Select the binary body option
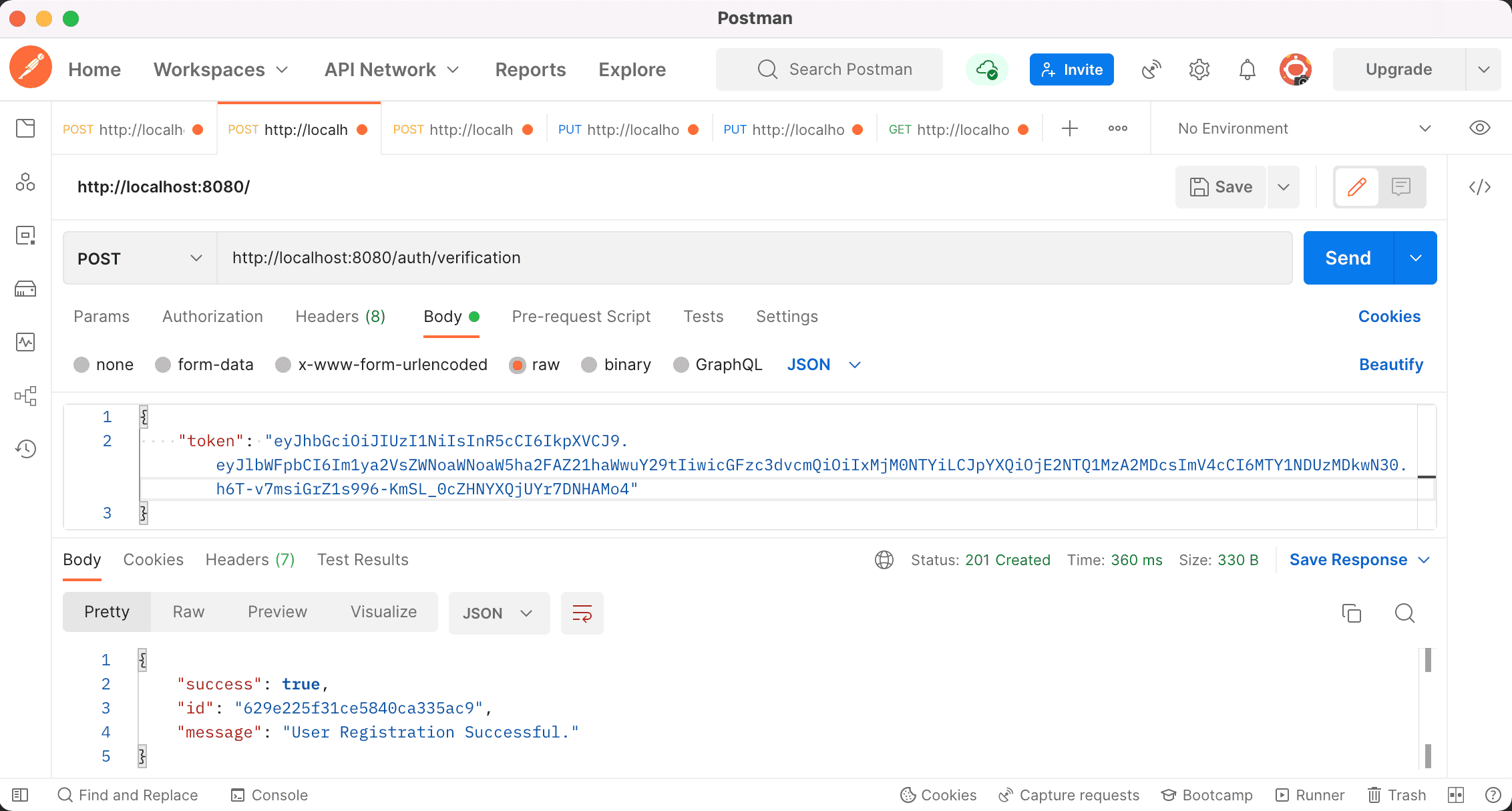This screenshot has width=1512, height=811. [589, 365]
